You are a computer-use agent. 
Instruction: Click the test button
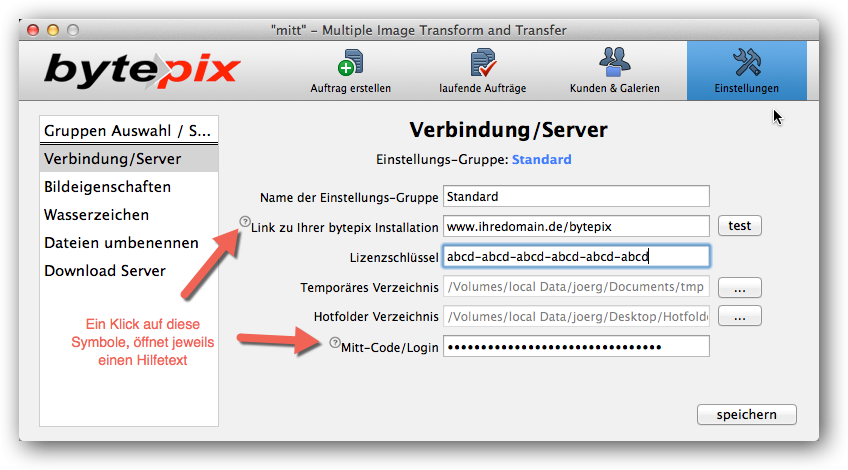tap(739, 226)
